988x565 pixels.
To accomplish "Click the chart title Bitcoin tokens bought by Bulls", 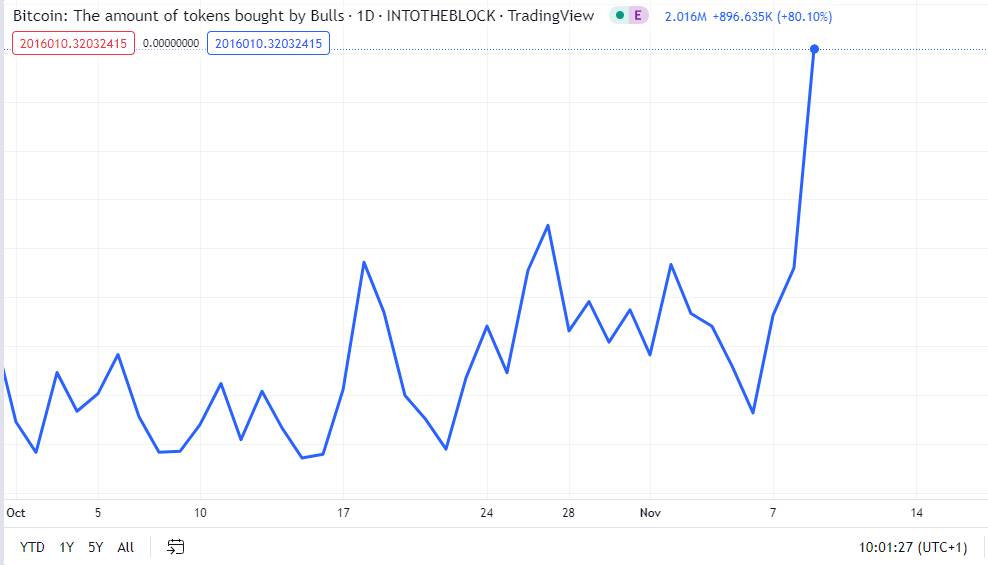I will (304, 16).
